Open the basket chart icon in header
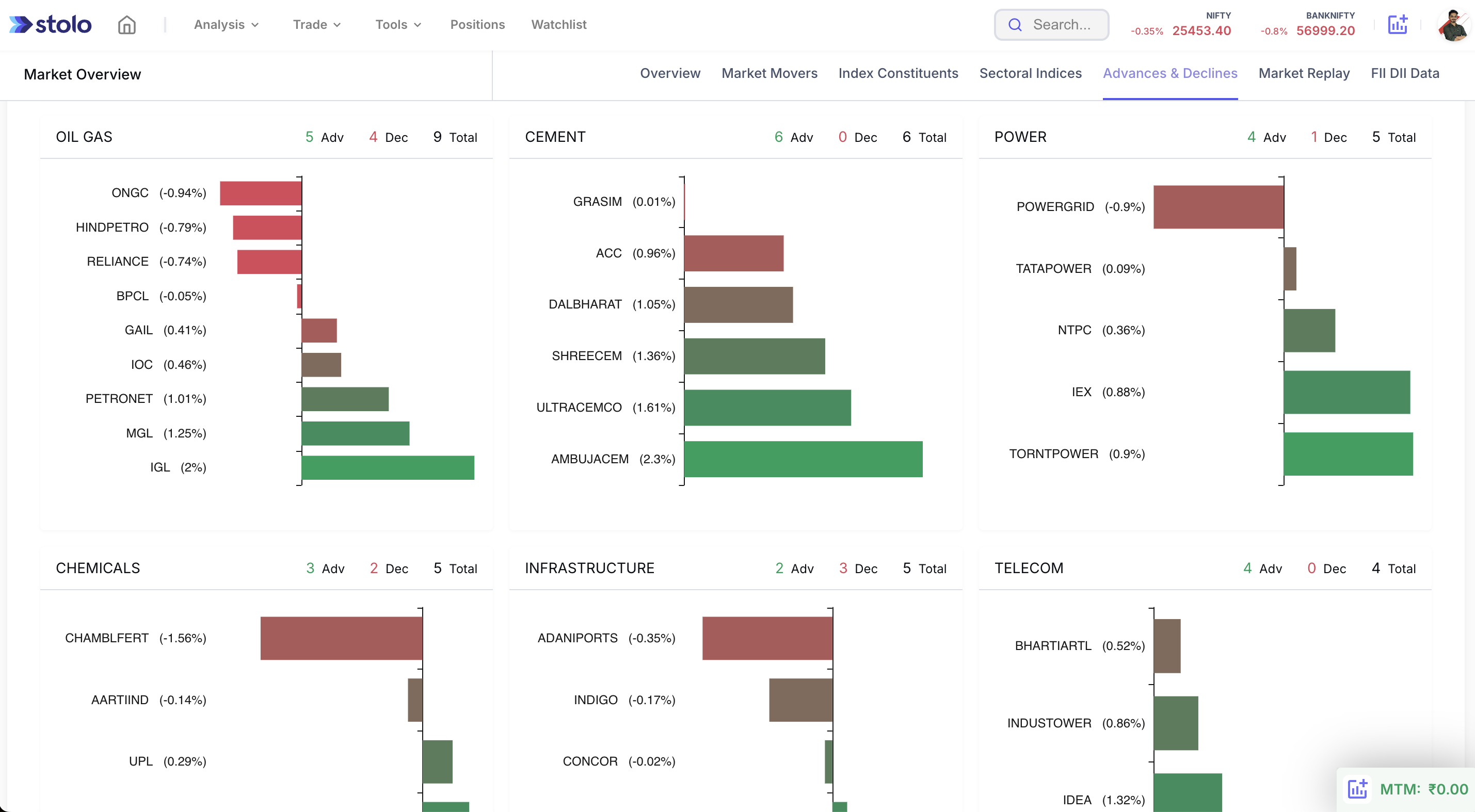The image size is (1475, 812). 1397,25
